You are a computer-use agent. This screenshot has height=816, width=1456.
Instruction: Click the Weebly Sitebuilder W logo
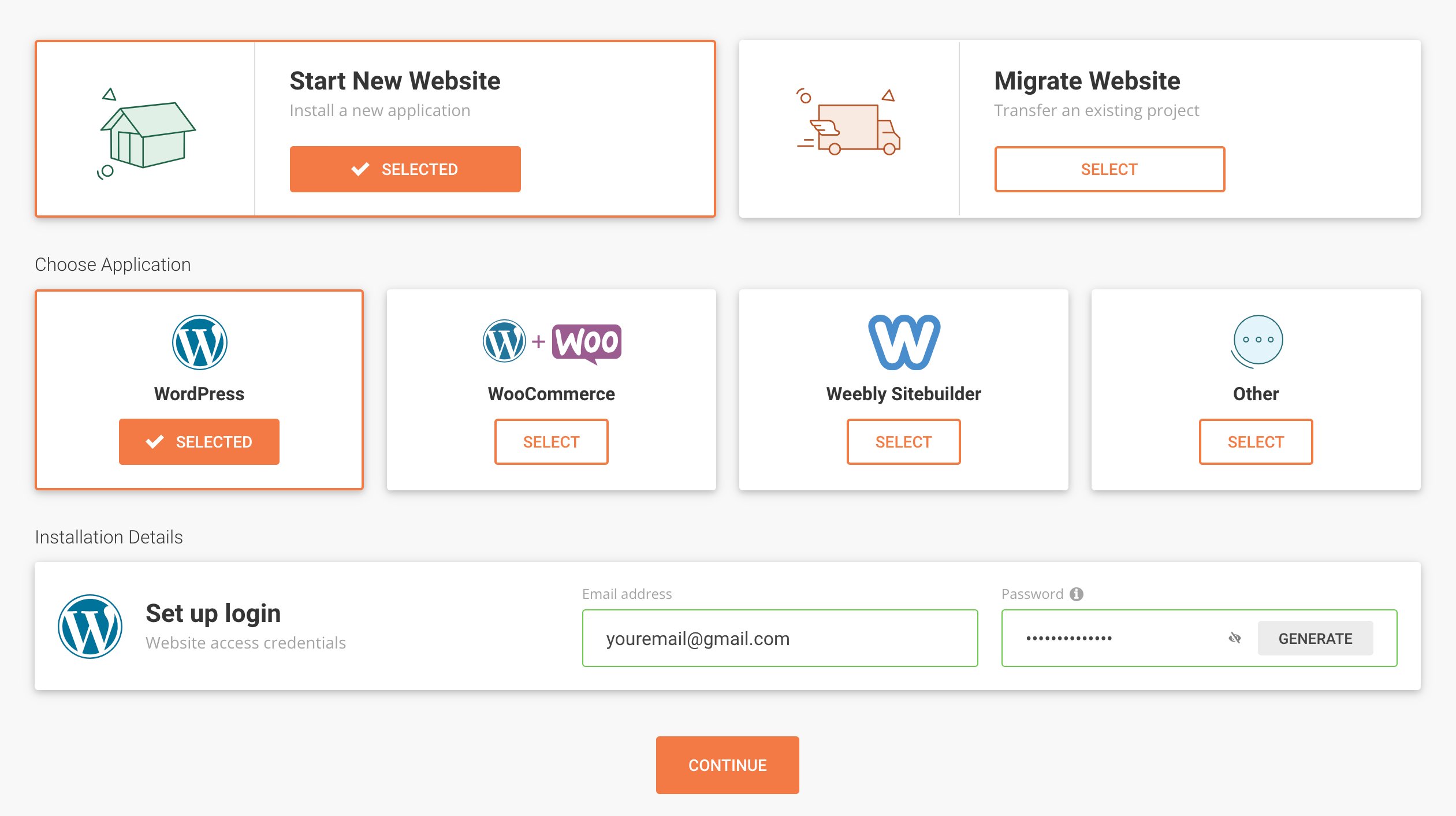tap(904, 342)
